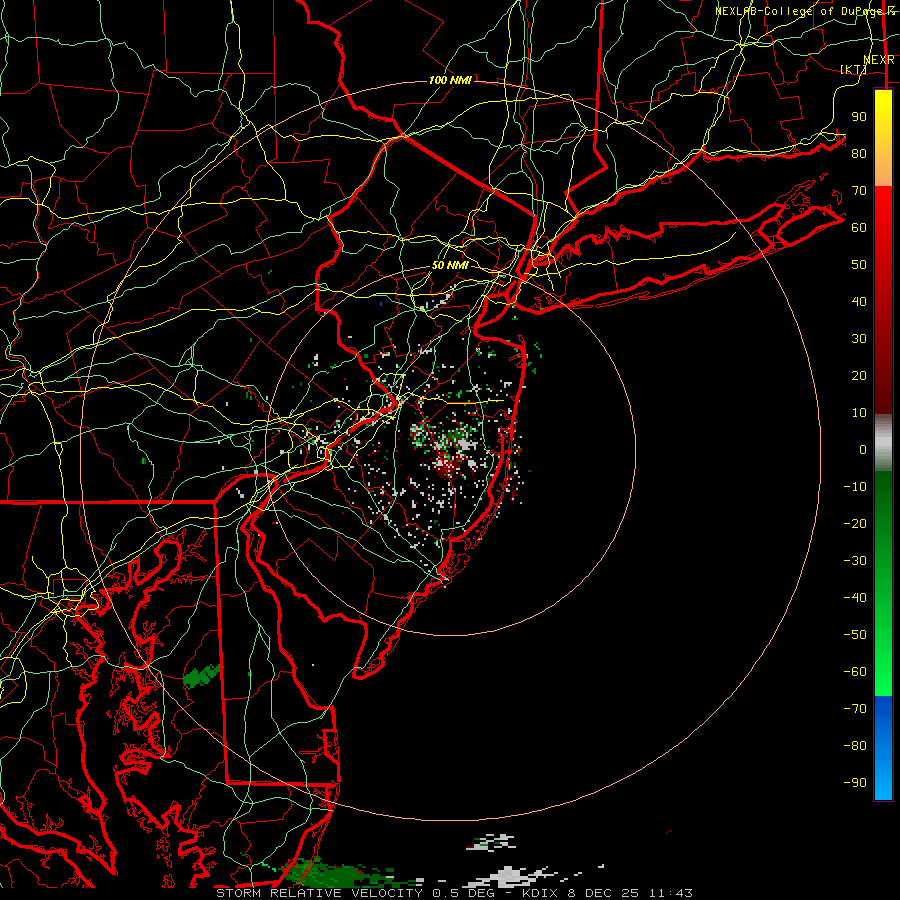Select the -40 value on velocity scale
The height and width of the screenshot is (900, 900).
(855, 598)
